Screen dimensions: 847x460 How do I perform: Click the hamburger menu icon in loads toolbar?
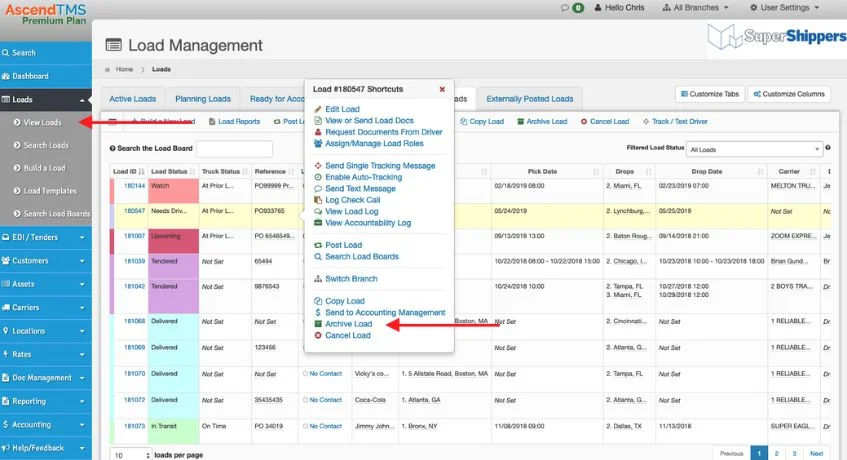point(112,121)
